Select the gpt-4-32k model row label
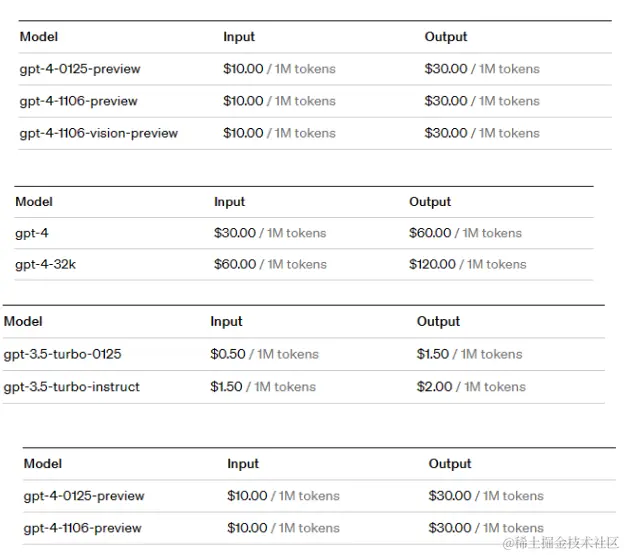 pos(46,264)
